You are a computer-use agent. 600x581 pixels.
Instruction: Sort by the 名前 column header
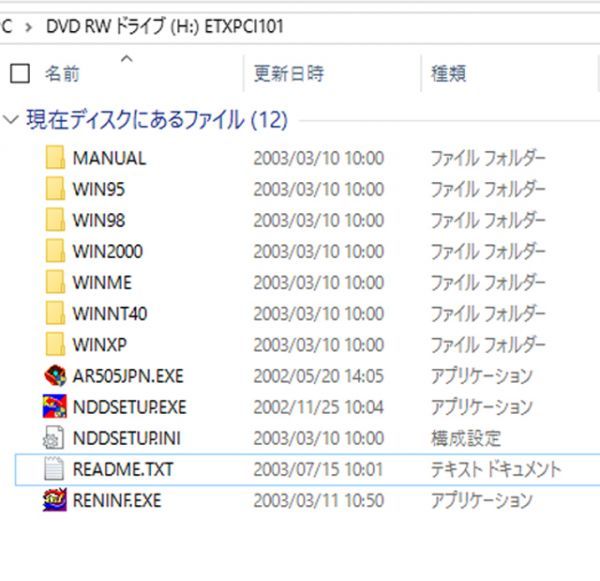coord(62,73)
